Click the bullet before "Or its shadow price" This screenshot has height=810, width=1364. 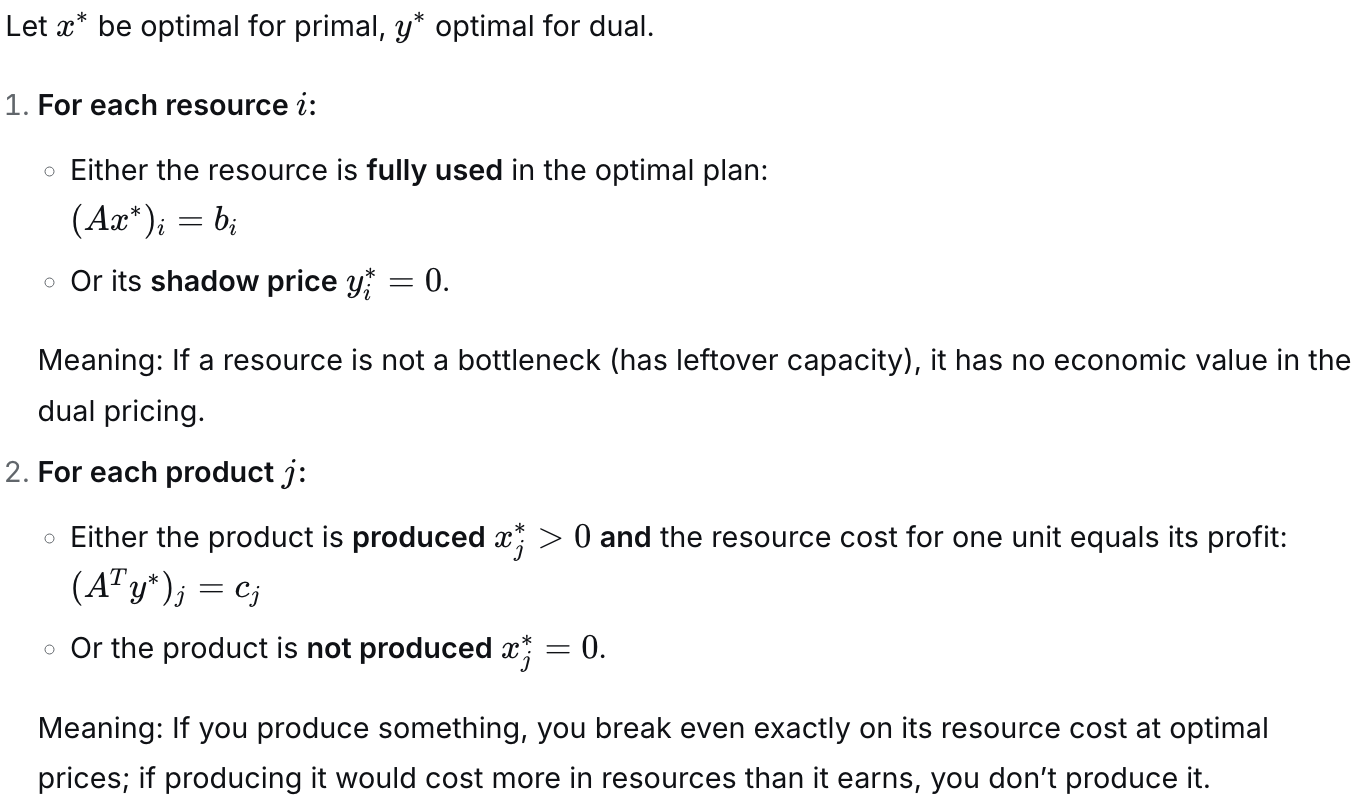[50, 283]
